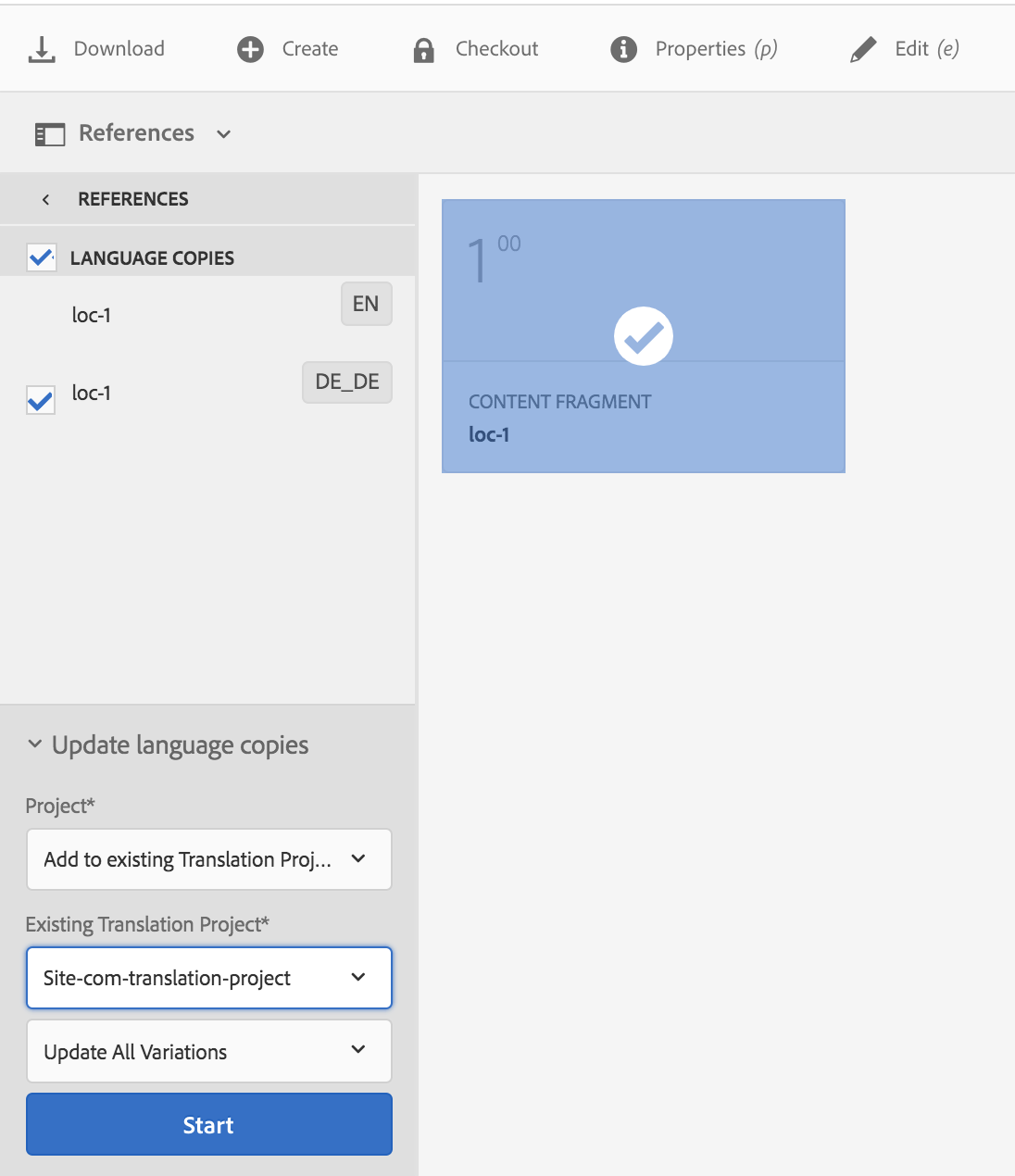Viewport: 1015px width, 1176px height.
Task: Click the Edit pencil icon
Action: (x=862, y=50)
